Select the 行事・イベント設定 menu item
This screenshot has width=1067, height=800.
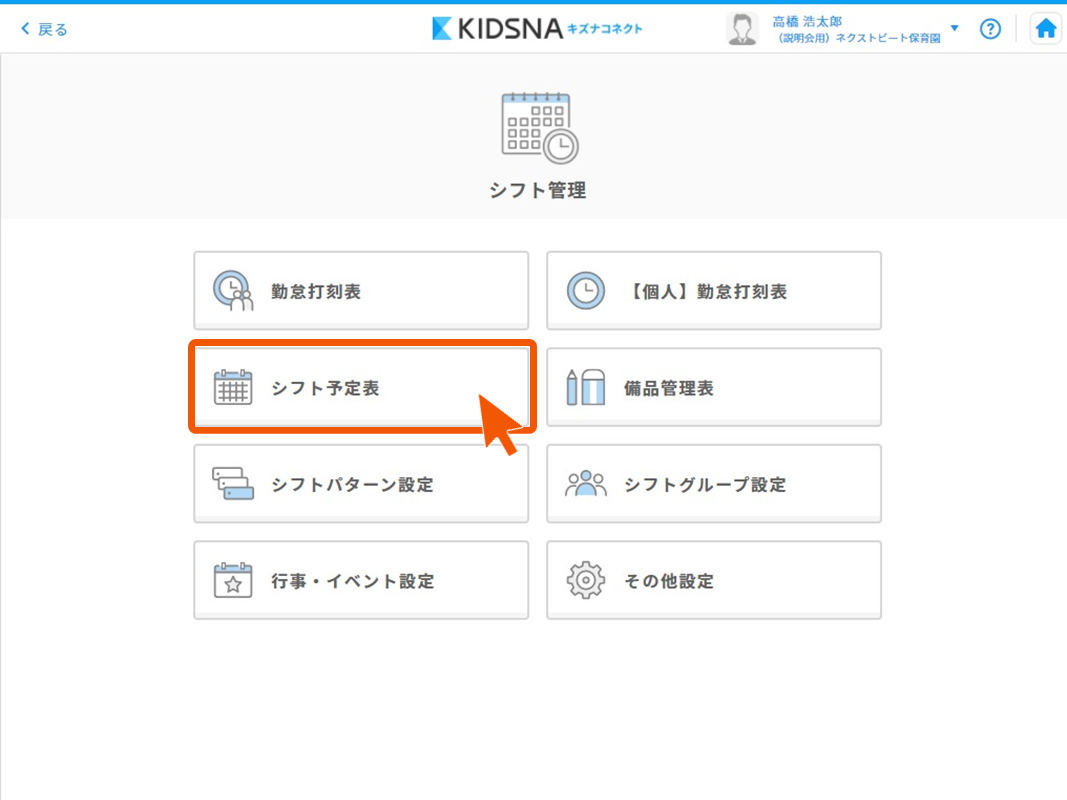pos(360,581)
